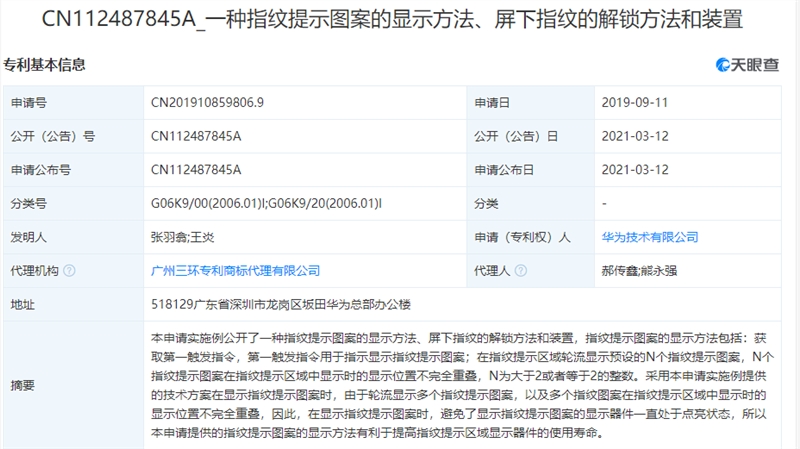Select the classification code G06K9/00(2006.01)I
800x449 pixels.
pos(208,204)
